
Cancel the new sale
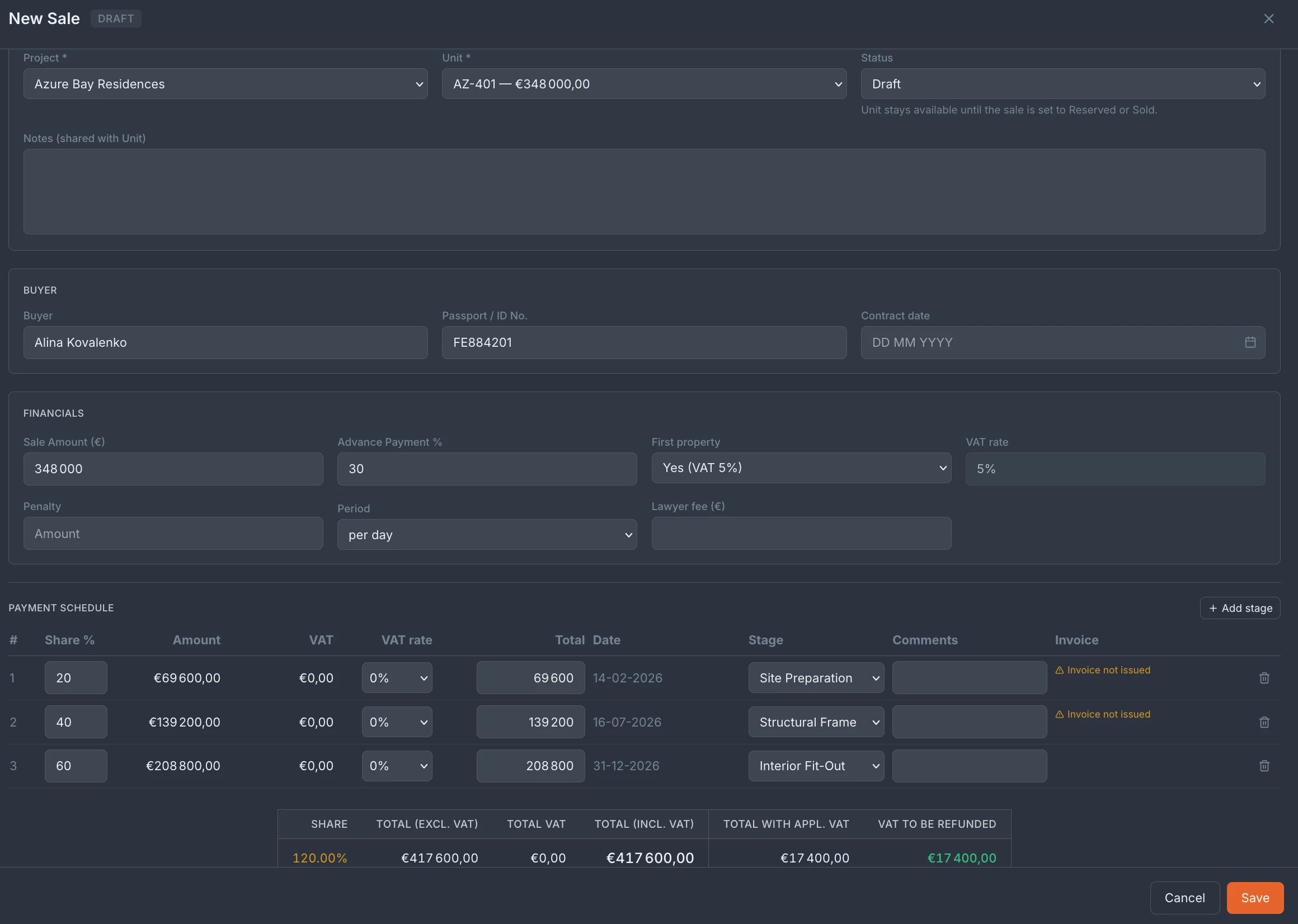pyautogui.click(x=1184, y=898)
